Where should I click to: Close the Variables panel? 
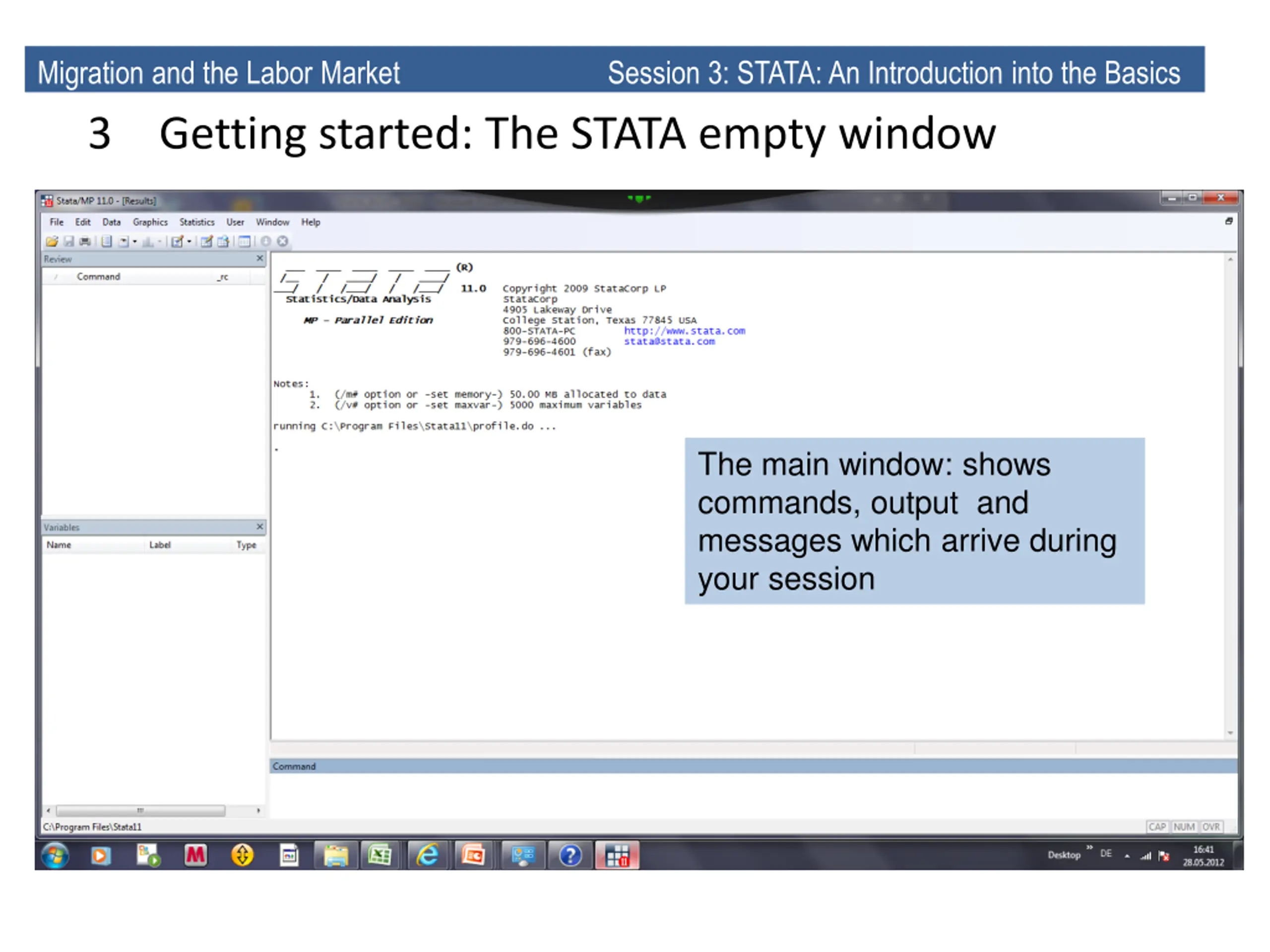[x=259, y=527]
